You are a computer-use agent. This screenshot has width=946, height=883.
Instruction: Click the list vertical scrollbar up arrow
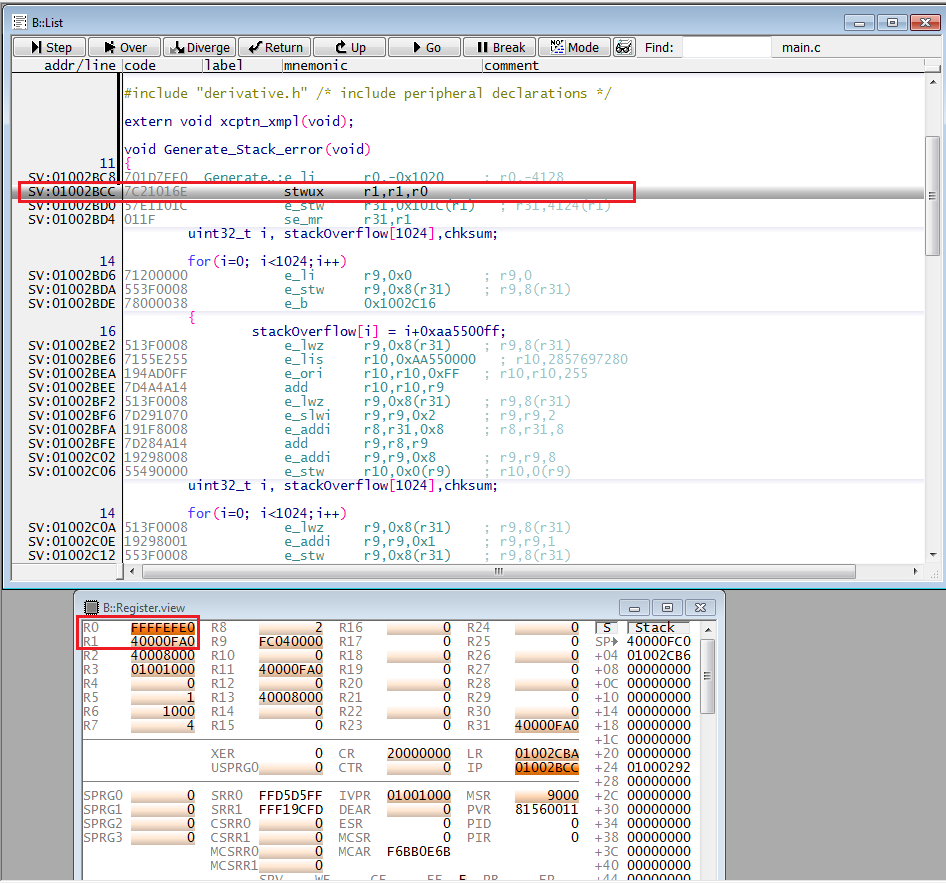[x=933, y=82]
